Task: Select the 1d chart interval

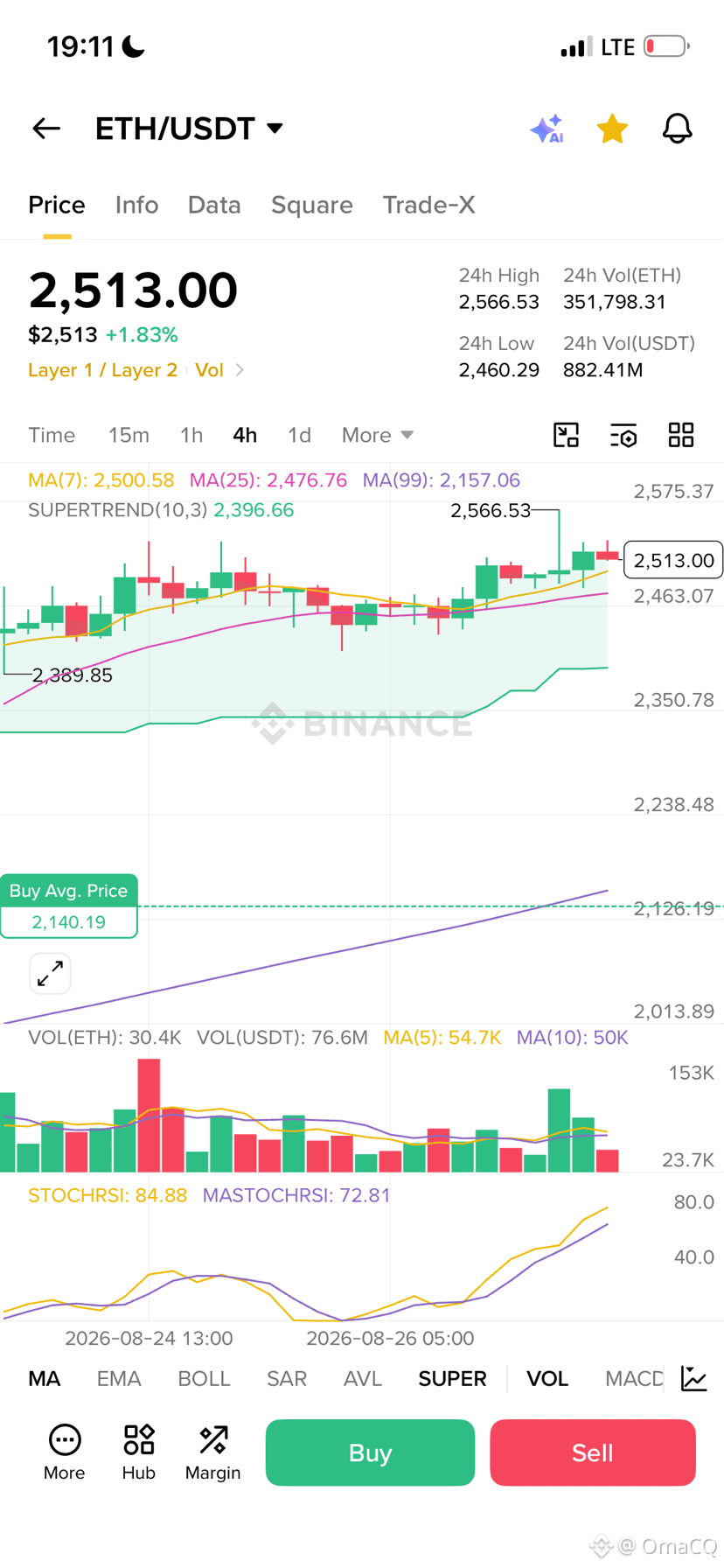Action: (x=299, y=435)
